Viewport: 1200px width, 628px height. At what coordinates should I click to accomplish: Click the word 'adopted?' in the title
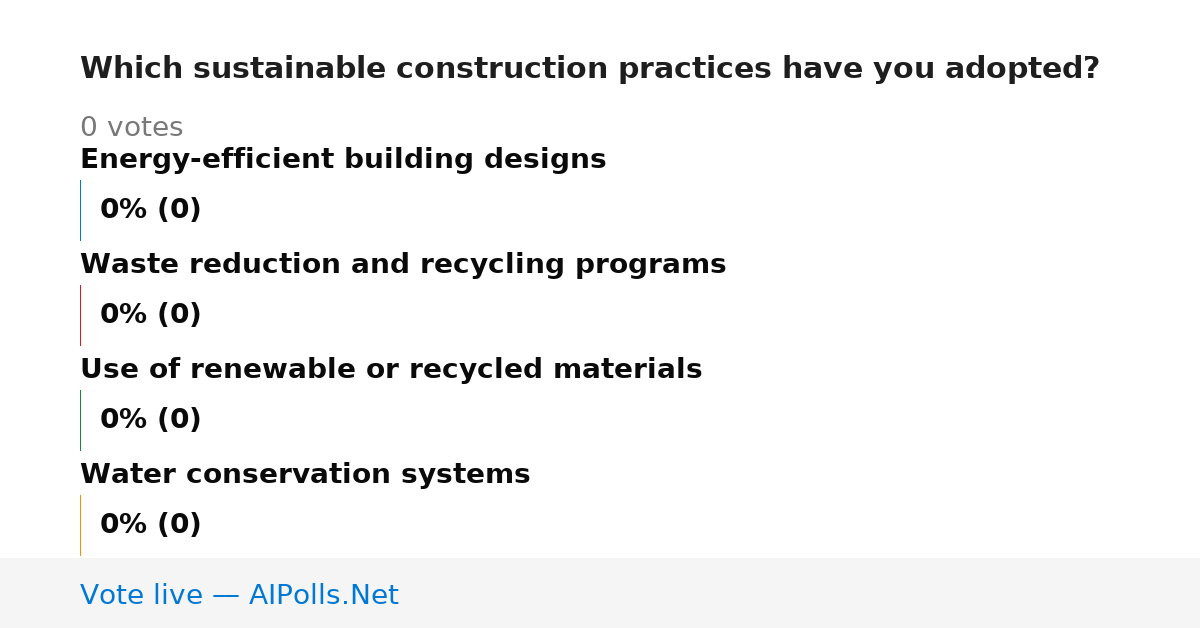[1022, 69]
